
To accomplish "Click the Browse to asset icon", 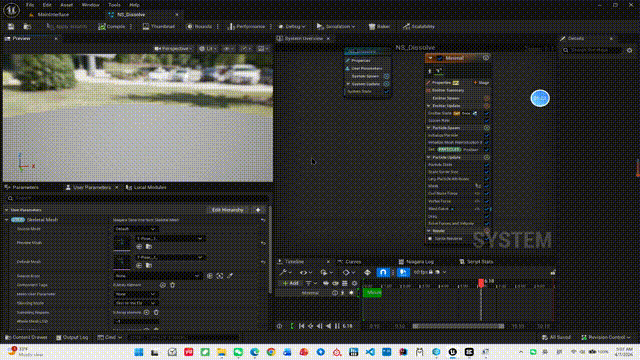I will coord(27,27).
